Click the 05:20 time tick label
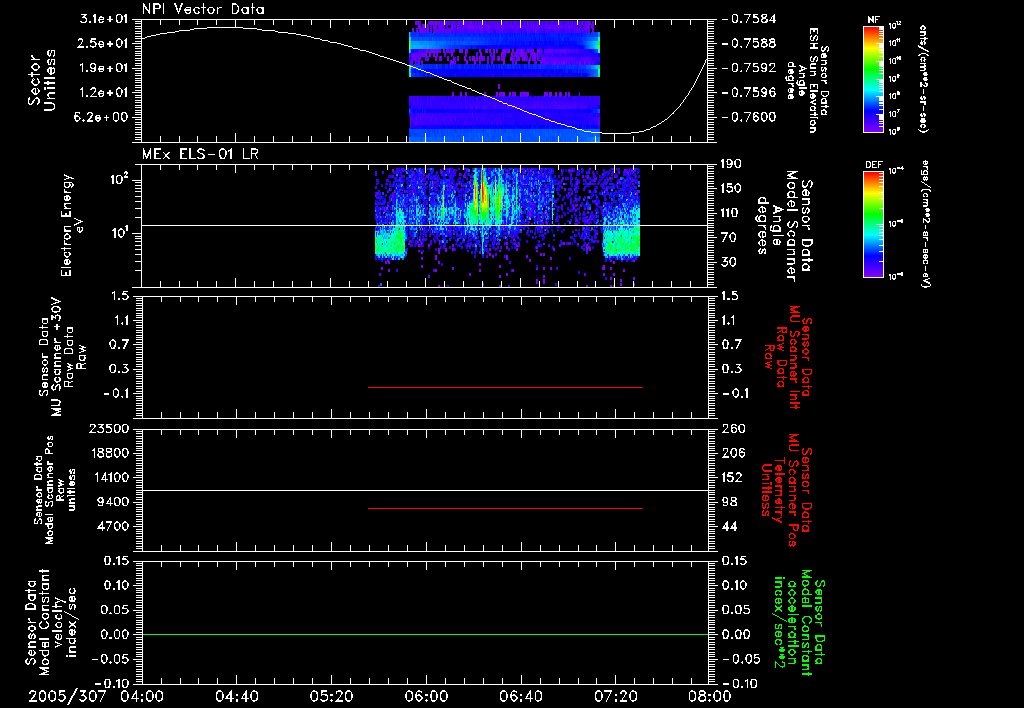This screenshot has width=1024, height=708. point(331,696)
